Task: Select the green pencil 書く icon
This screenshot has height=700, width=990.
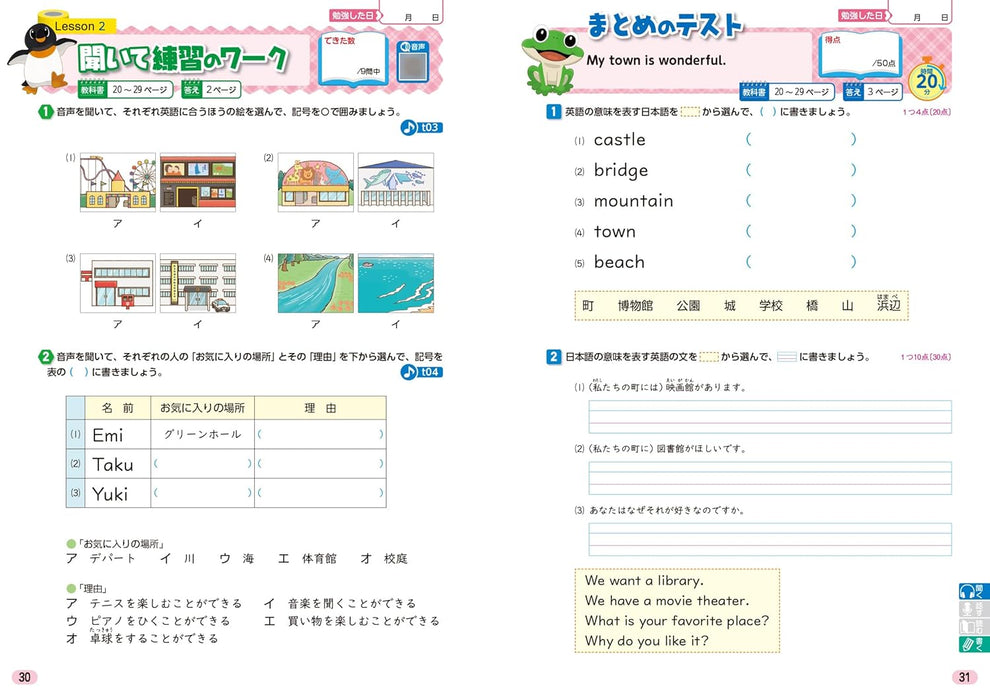Action: click(968, 645)
